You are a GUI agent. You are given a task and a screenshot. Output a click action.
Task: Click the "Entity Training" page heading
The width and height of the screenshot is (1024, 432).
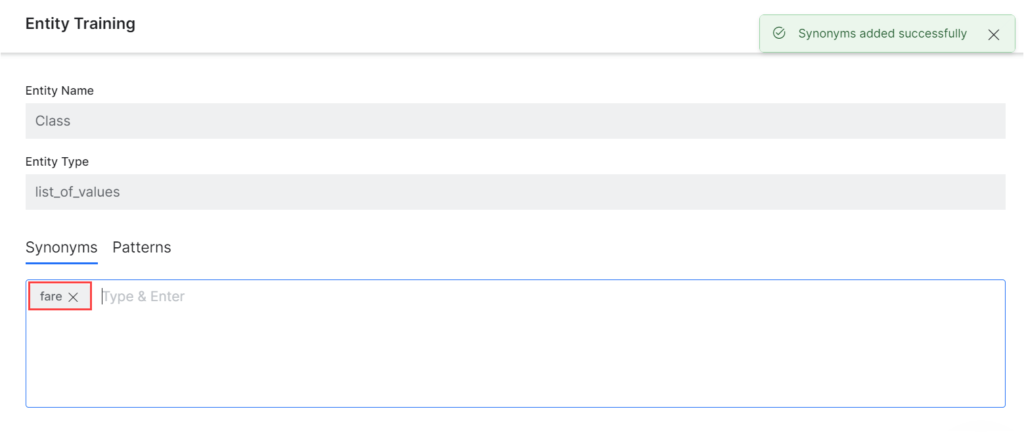tap(80, 23)
